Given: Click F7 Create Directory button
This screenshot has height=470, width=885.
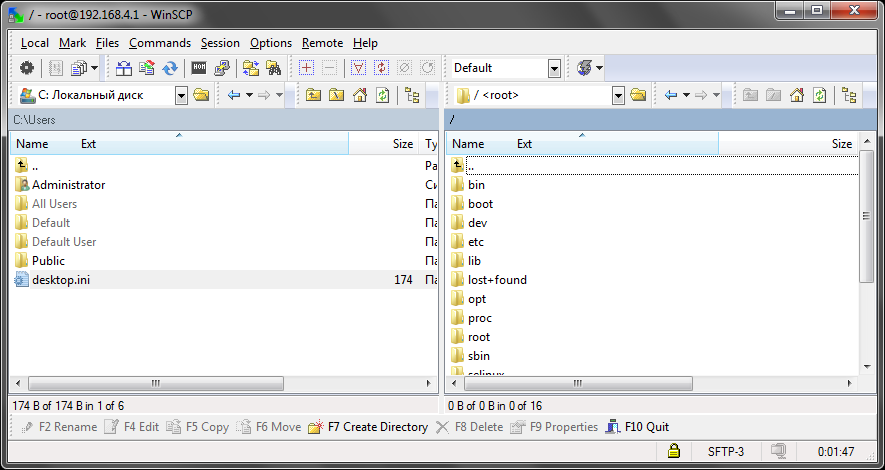Looking at the screenshot, I should tap(368, 427).
